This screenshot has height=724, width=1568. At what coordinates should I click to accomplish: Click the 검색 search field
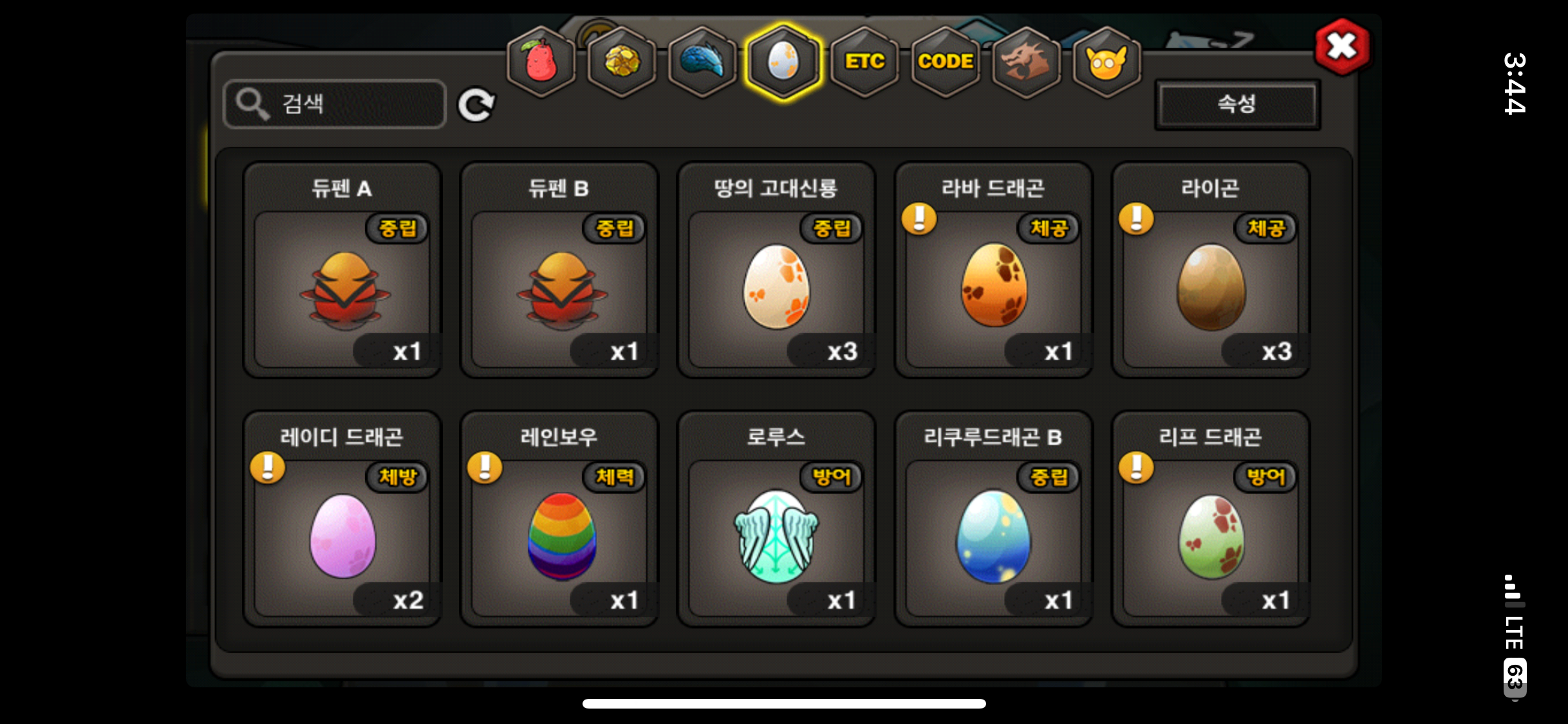[335, 104]
